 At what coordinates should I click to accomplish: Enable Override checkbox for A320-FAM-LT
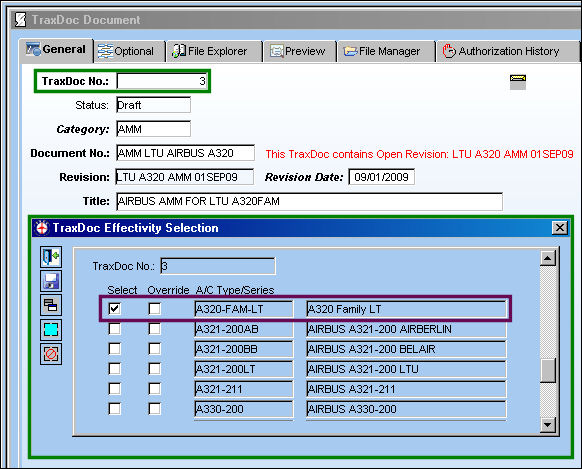coord(154,308)
